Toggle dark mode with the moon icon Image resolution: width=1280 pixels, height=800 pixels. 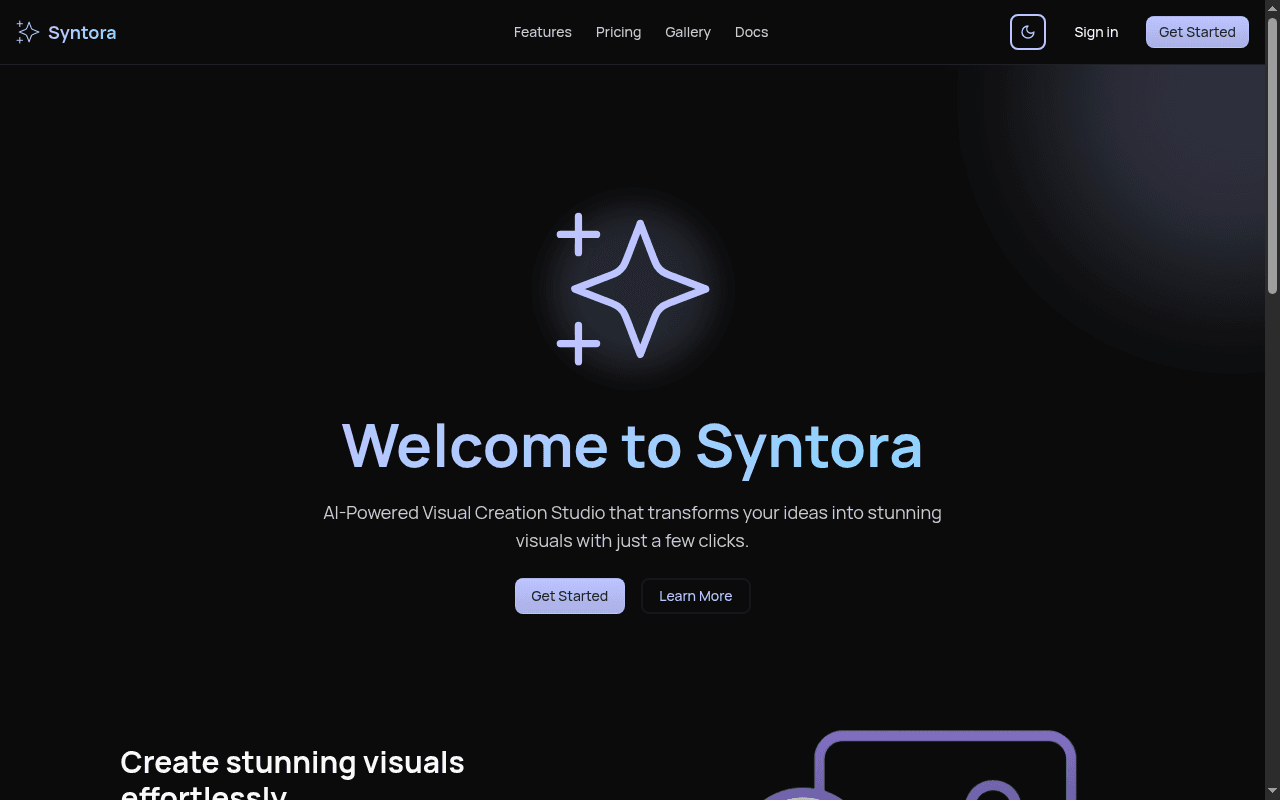[1028, 32]
